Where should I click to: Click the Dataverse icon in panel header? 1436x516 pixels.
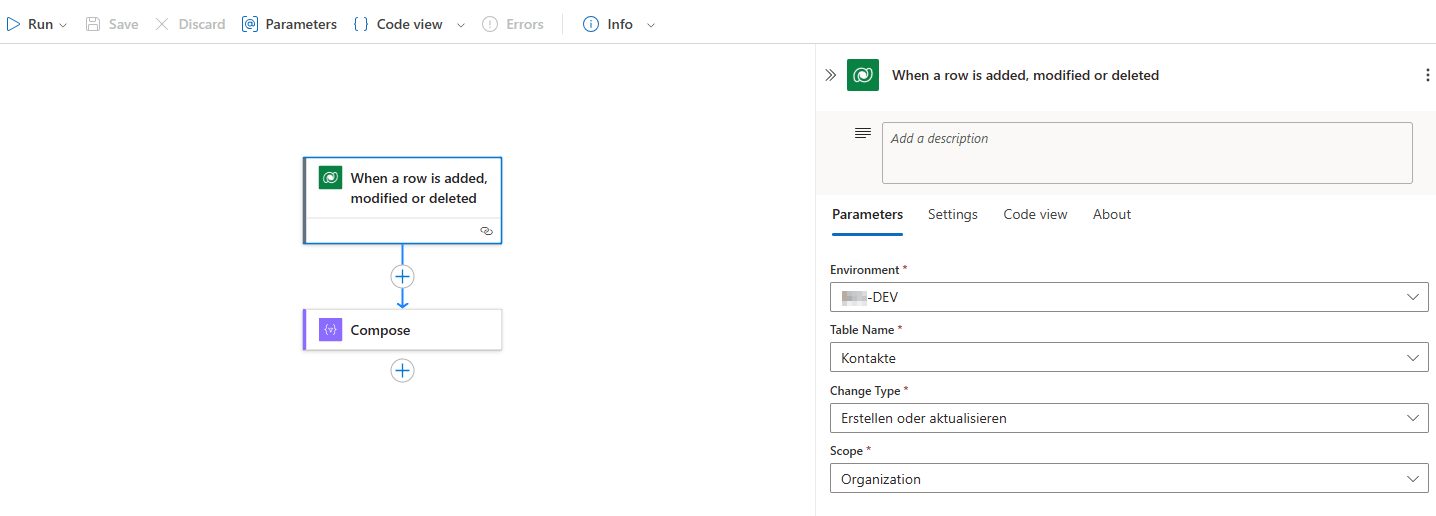pyautogui.click(x=863, y=75)
